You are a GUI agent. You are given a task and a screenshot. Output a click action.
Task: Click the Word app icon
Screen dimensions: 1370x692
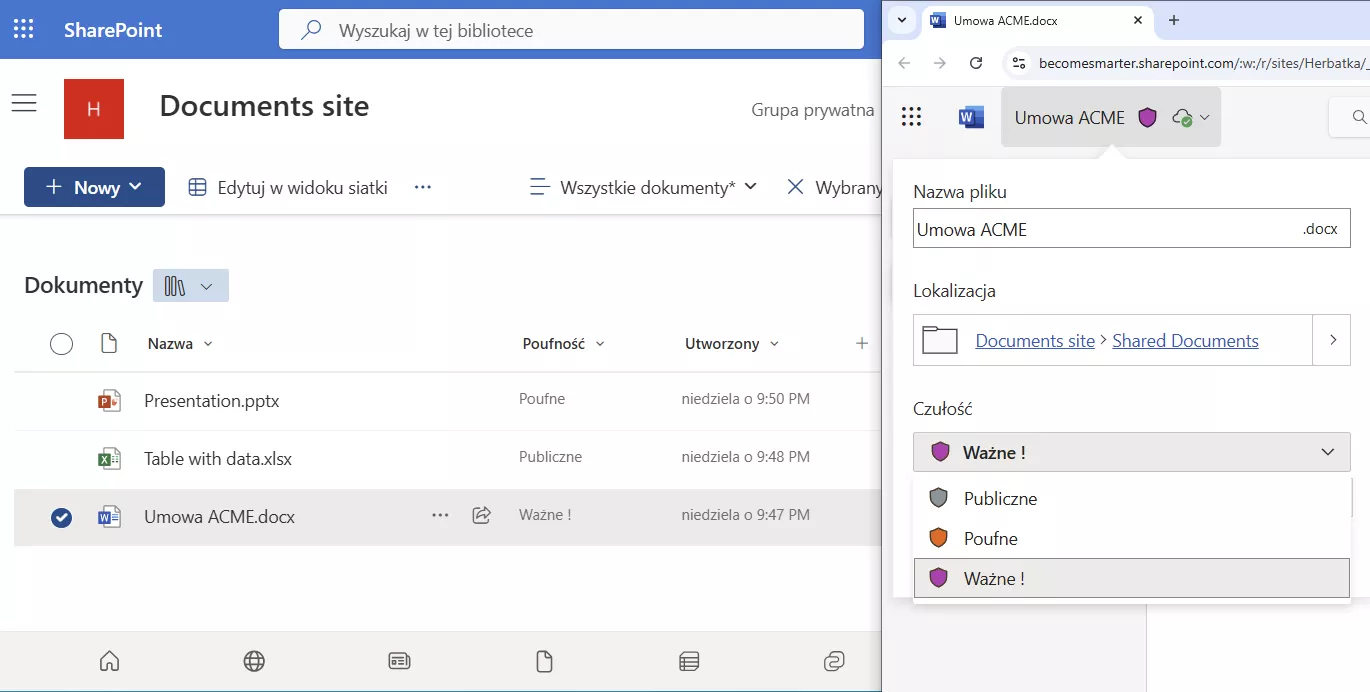pyautogui.click(x=970, y=118)
